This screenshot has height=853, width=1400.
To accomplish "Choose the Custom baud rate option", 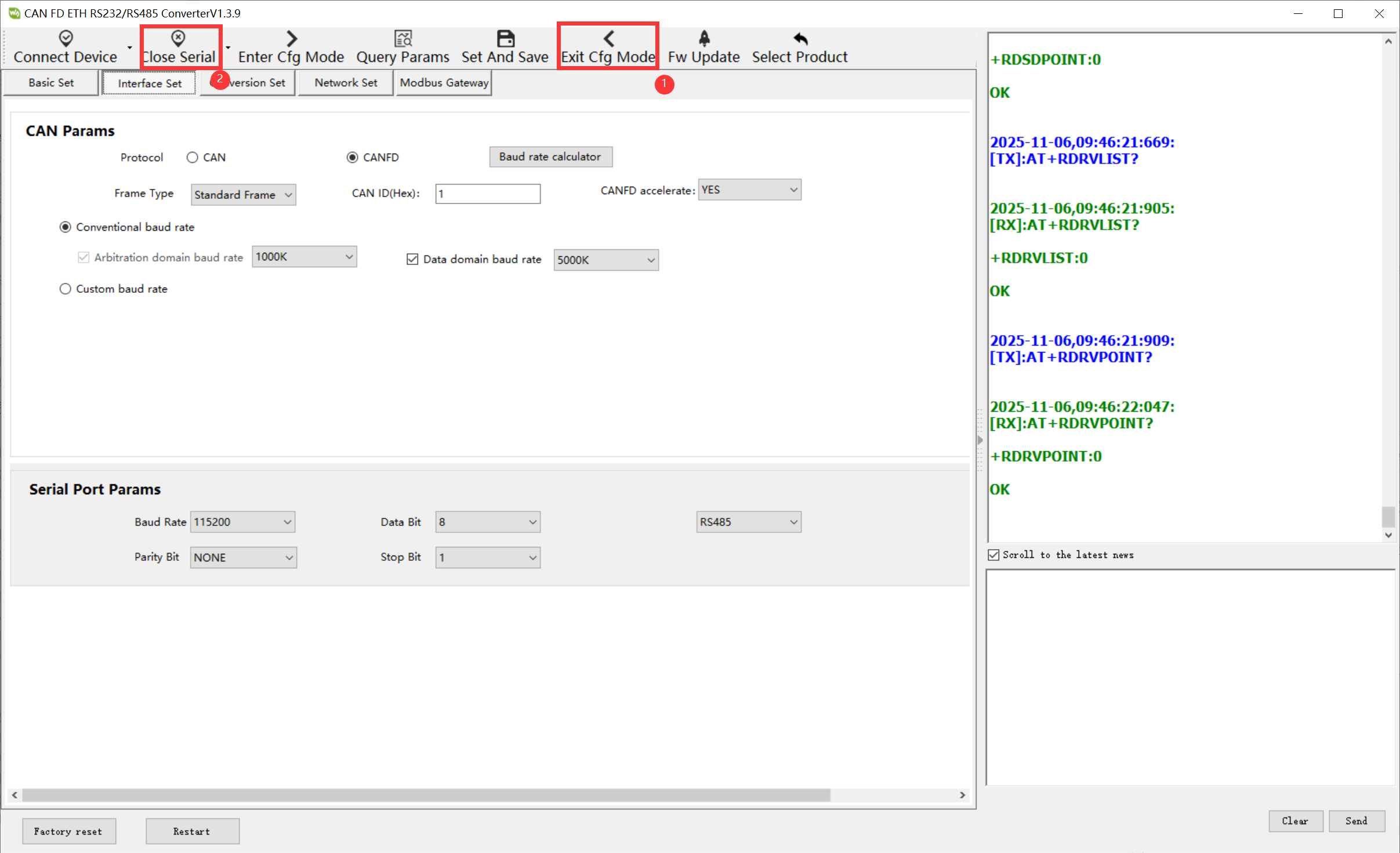I will (66, 289).
